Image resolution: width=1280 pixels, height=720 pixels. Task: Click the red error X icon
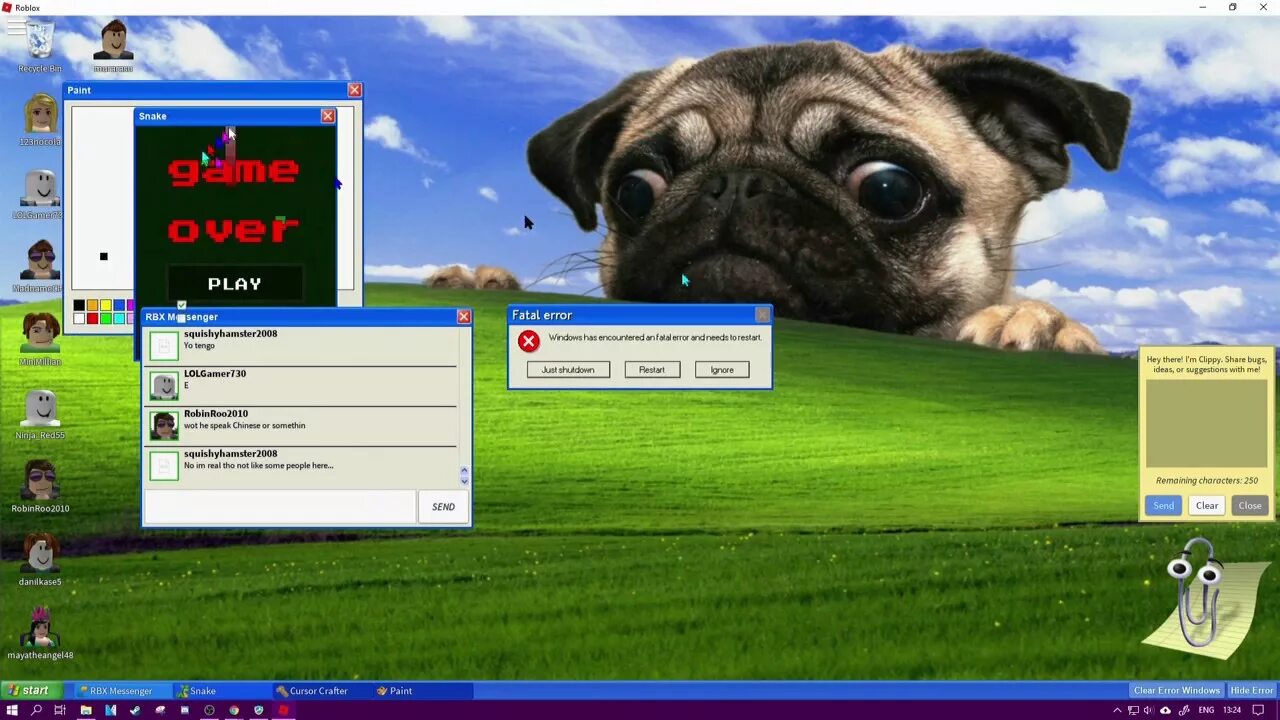529,341
